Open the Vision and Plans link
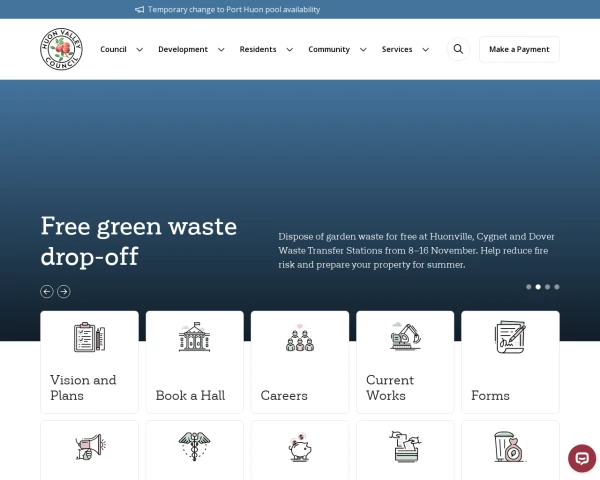 (x=83, y=387)
